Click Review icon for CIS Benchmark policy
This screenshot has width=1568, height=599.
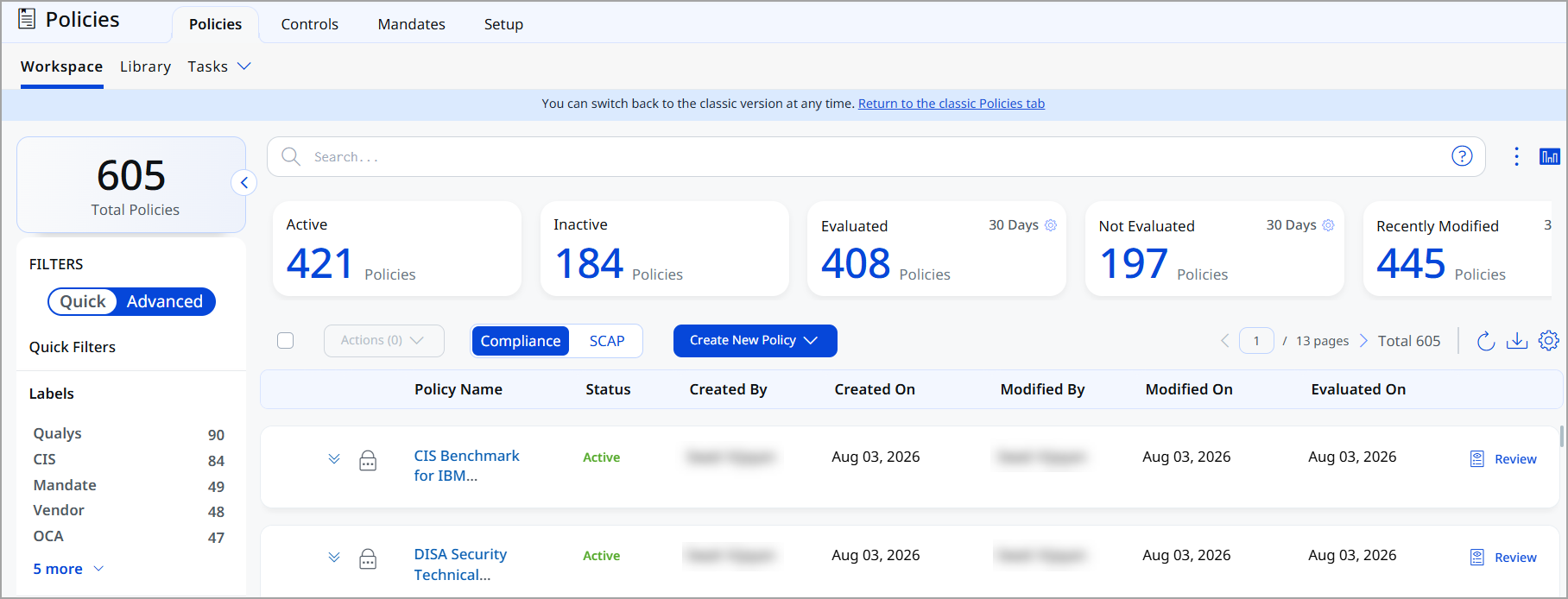click(x=1477, y=458)
